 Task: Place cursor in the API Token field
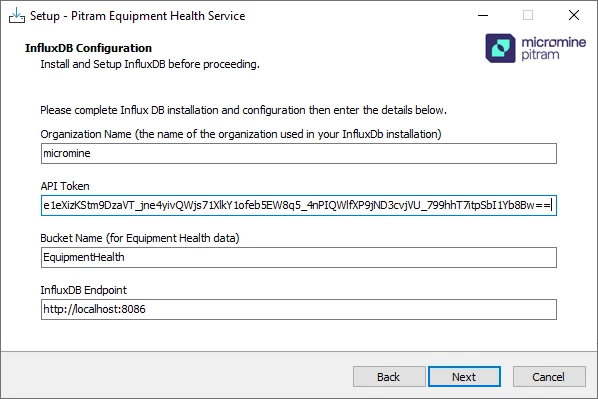pyautogui.click(x=299, y=205)
